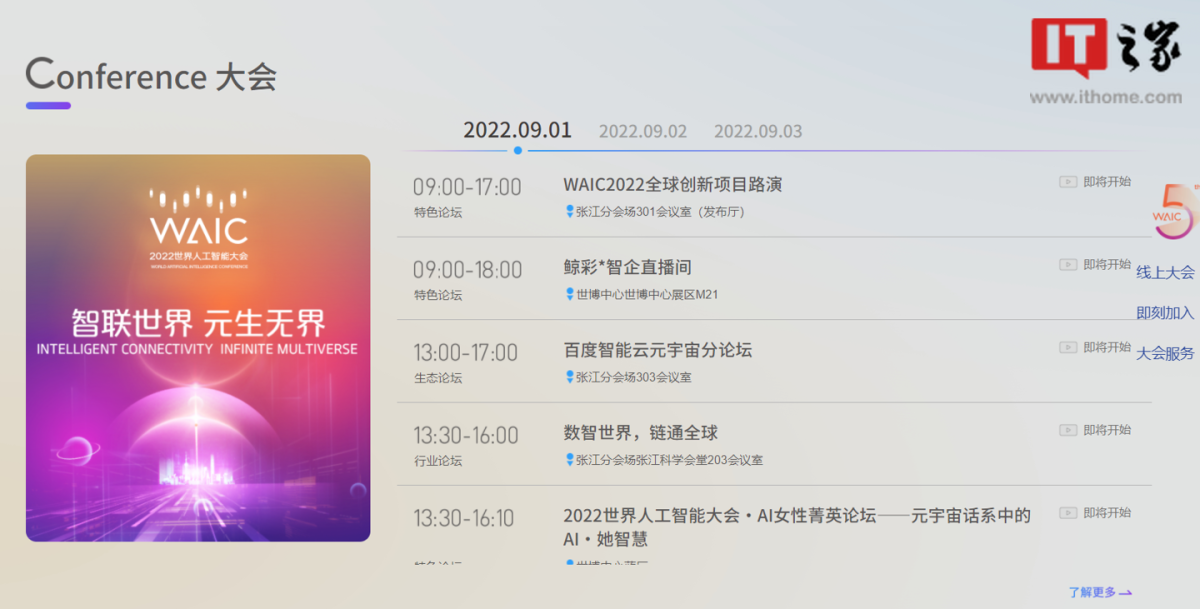Image resolution: width=1200 pixels, height=609 pixels.
Task: Click the 生态论坛 category label
Action: tap(438, 378)
